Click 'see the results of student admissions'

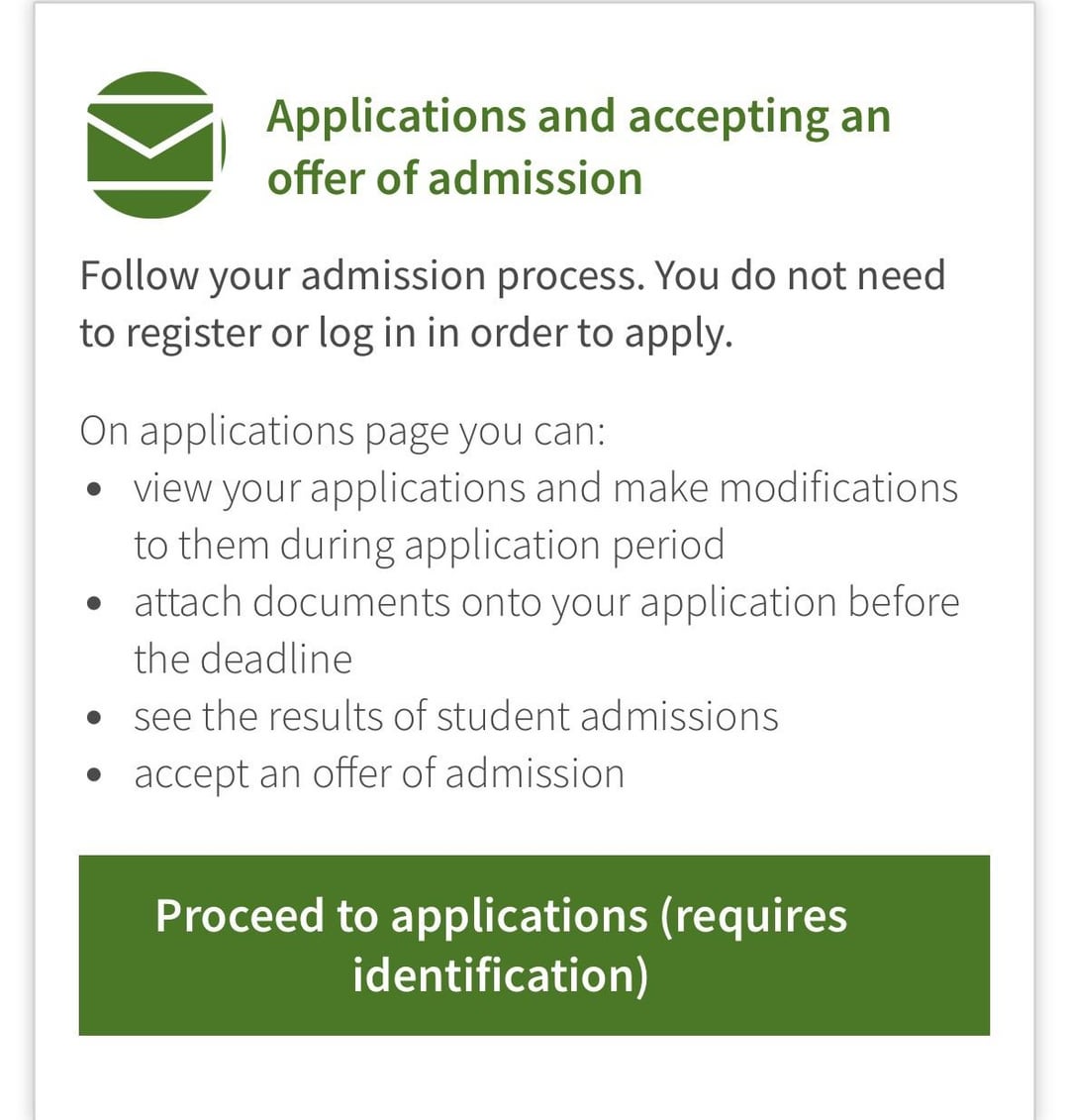[x=455, y=716]
